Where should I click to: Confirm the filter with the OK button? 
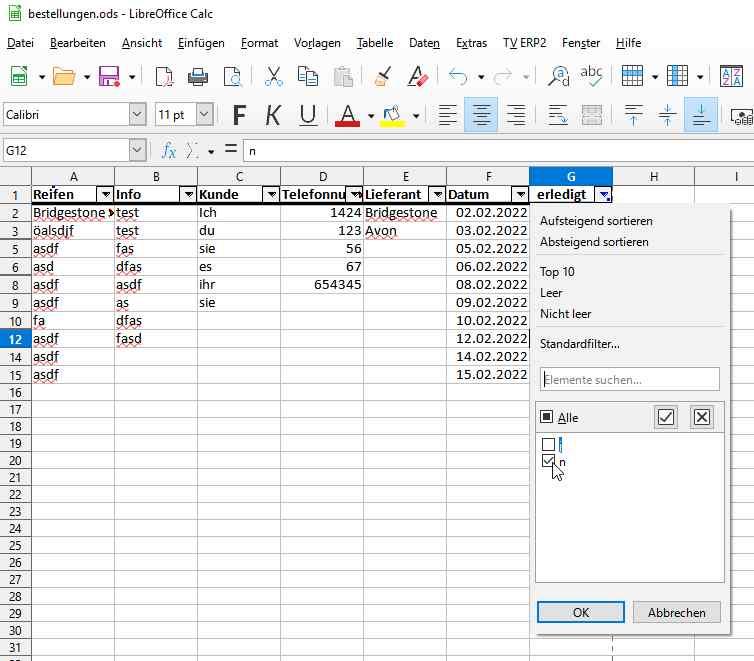click(580, 613)
